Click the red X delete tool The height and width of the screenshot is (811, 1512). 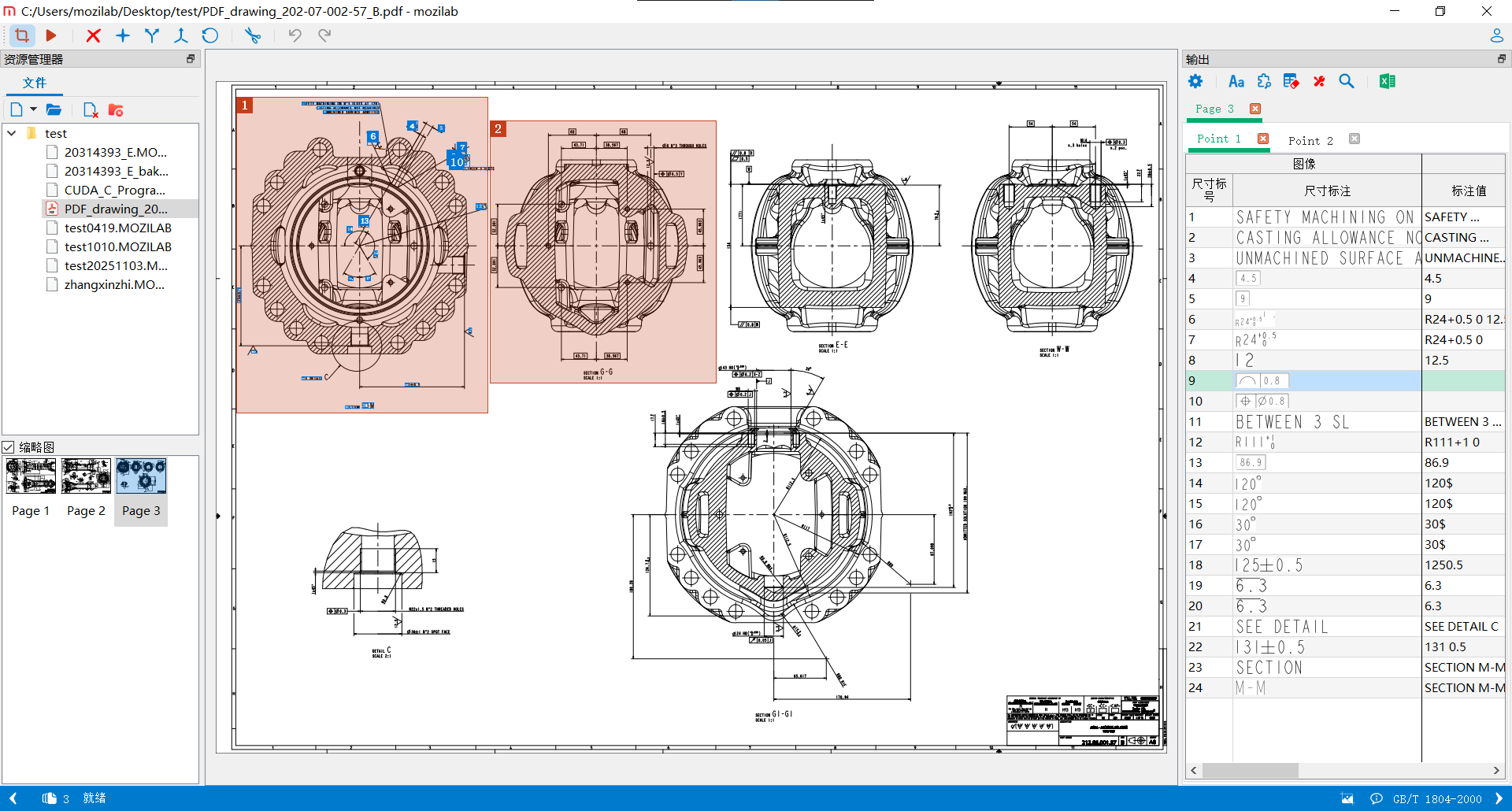tap(93, 35)
